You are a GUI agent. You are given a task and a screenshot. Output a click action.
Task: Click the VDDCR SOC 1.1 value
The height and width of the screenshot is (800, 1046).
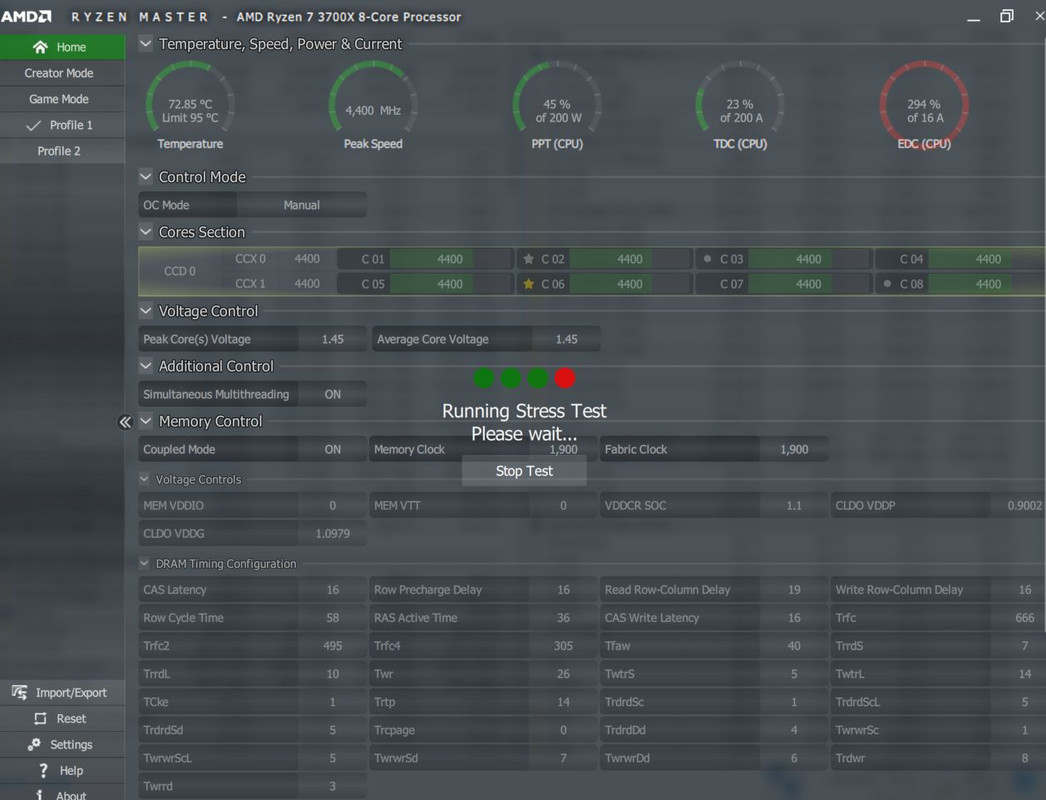(794, 506)
